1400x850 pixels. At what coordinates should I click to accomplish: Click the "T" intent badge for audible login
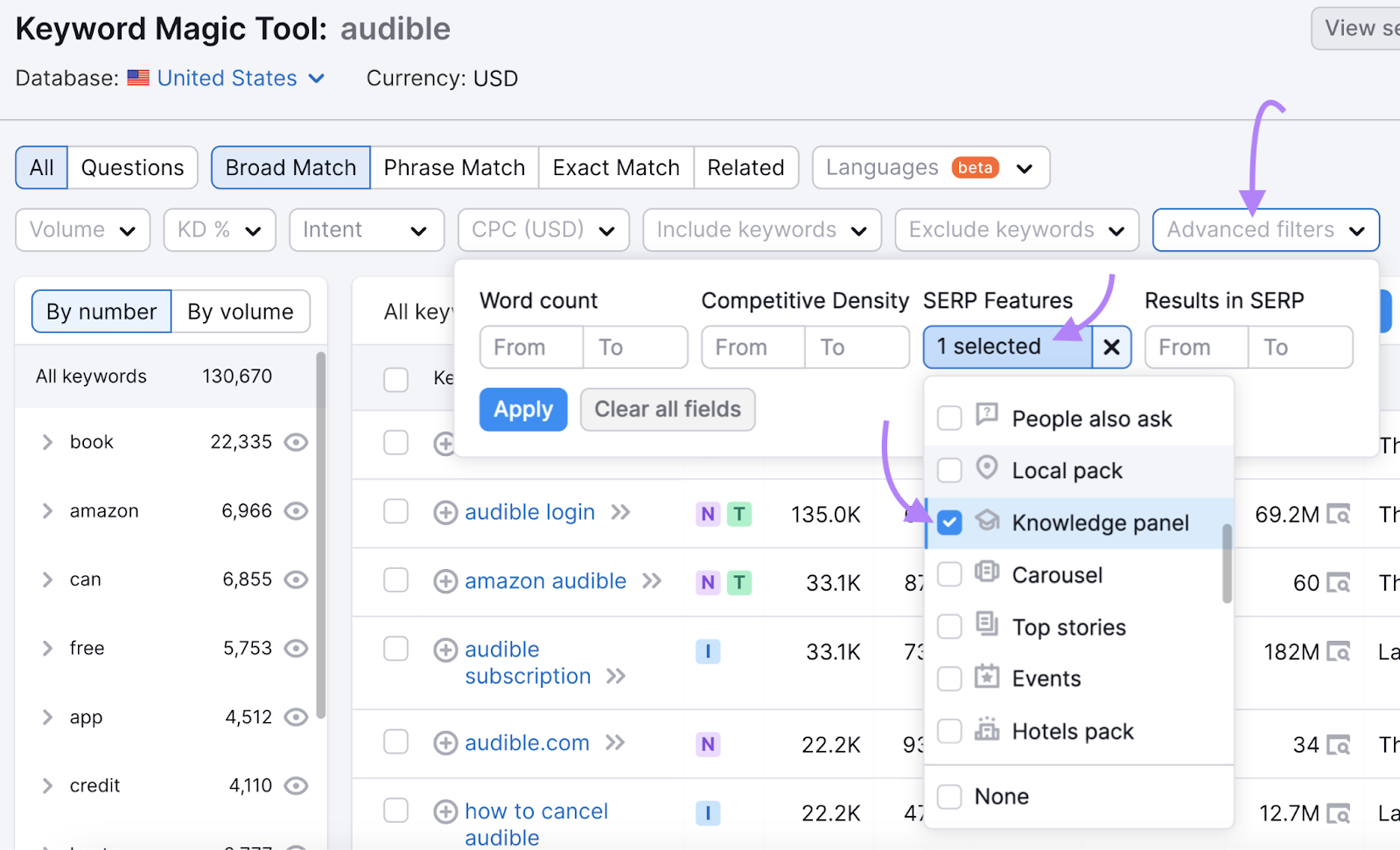pyautogui.click(x=739, y=514)
